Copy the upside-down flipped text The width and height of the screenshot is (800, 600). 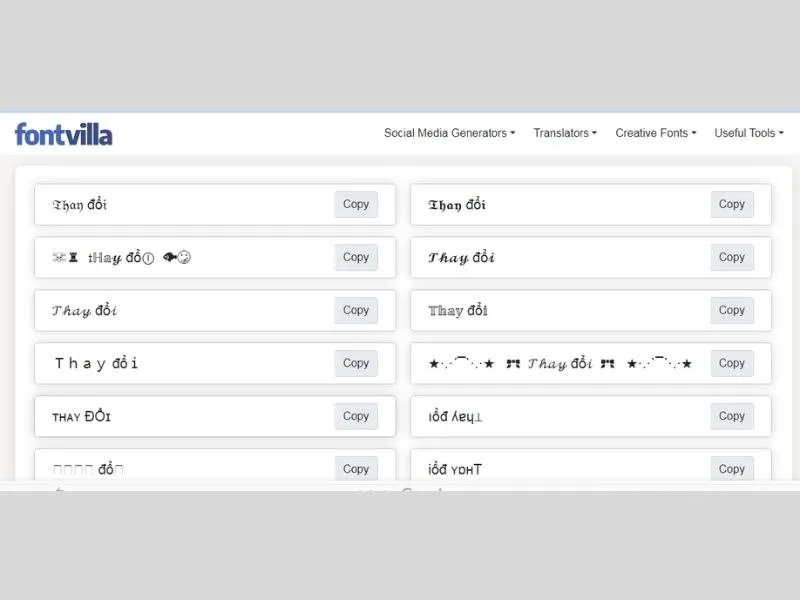tap(732, 416)
